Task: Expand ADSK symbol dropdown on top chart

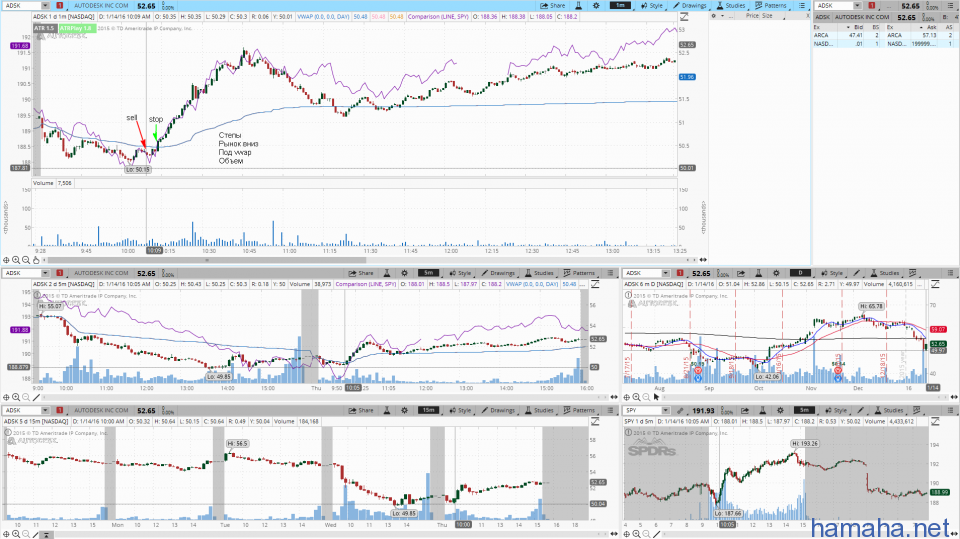Action: tap(45, 6)
